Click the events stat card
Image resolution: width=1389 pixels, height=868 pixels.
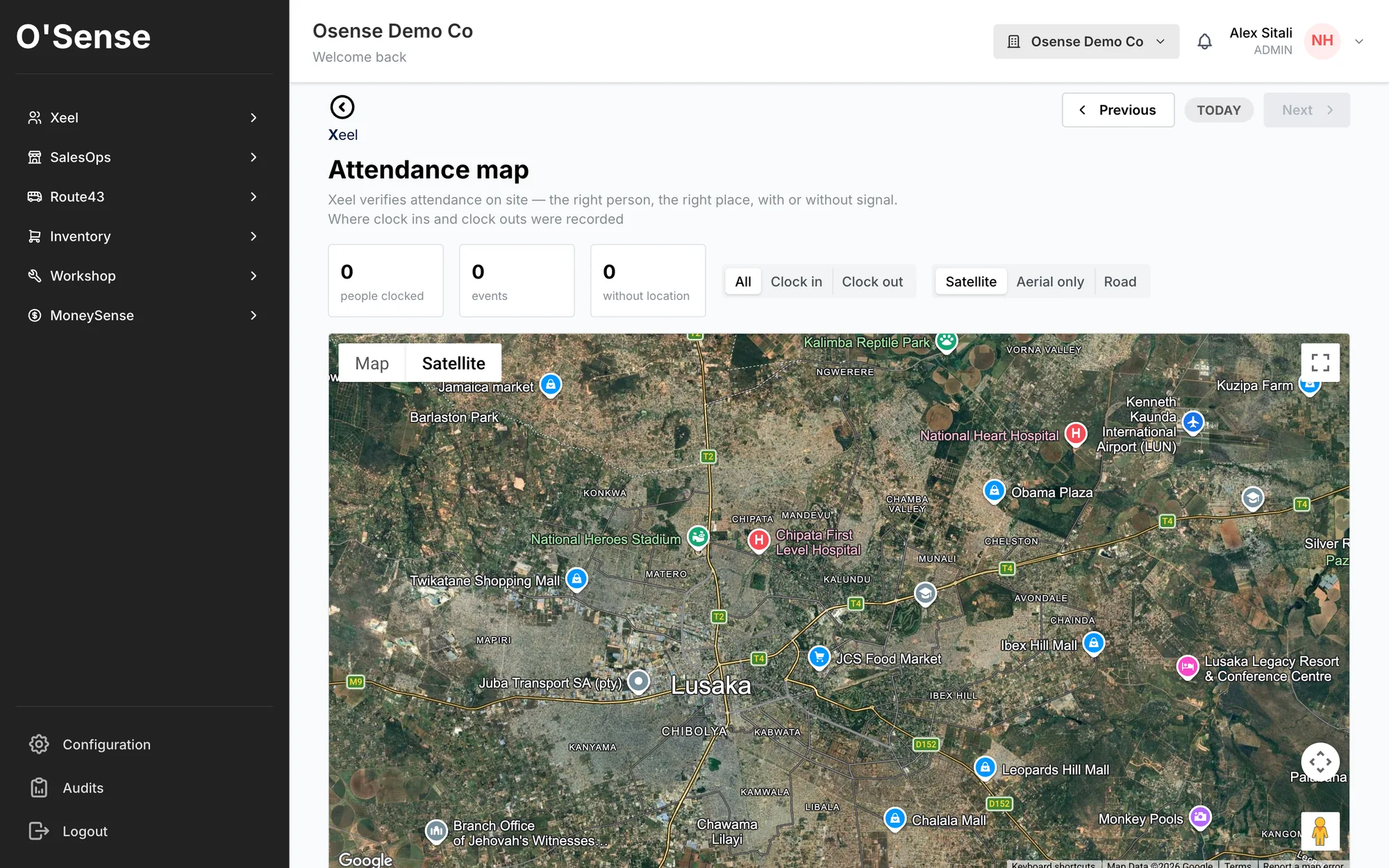click(517, 281)
